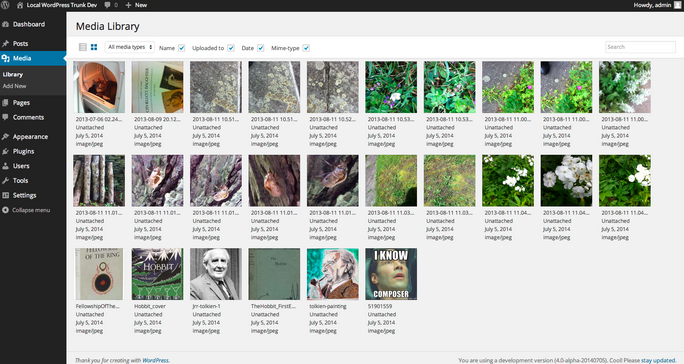Toggle the Date checkbox
Screen dimensions: 684x364
(260, 48)
